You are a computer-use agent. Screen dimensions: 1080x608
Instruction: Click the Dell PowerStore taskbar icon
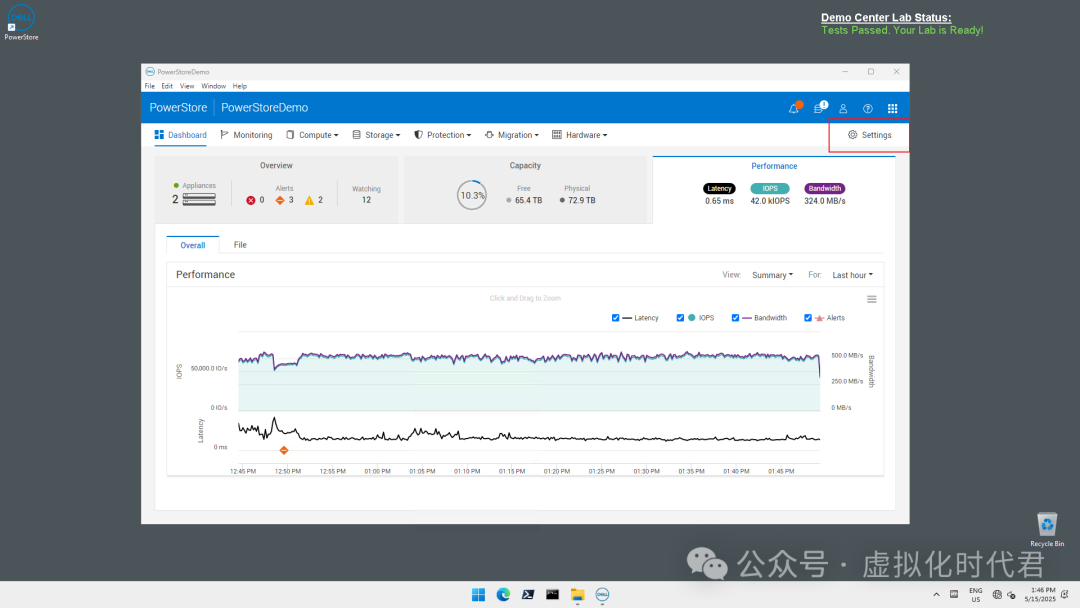602,595
